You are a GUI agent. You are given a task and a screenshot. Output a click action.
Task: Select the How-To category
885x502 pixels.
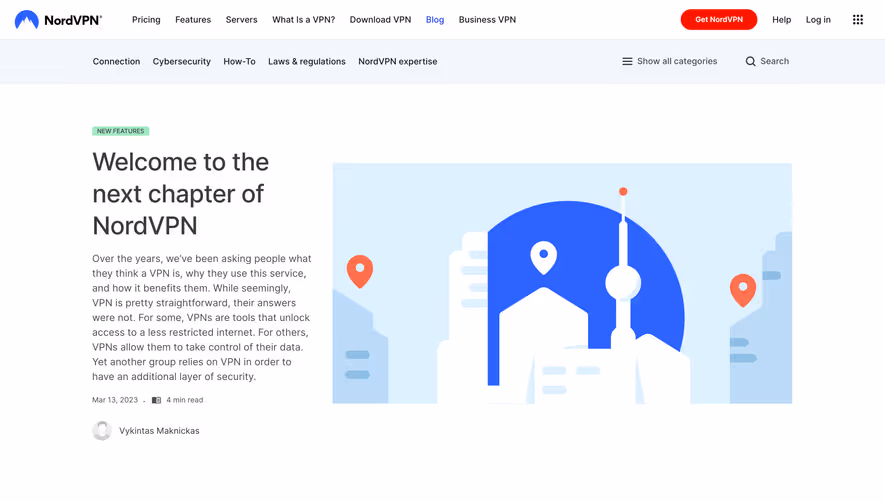(239, 62)
